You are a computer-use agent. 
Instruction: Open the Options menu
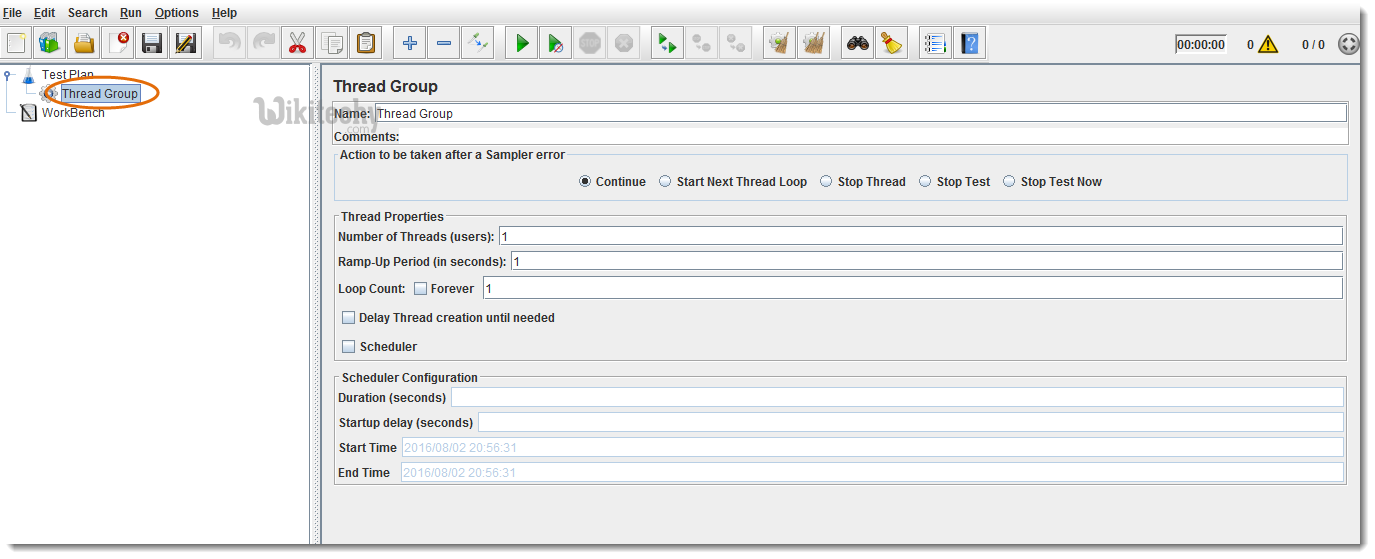(x=176, y=13)
